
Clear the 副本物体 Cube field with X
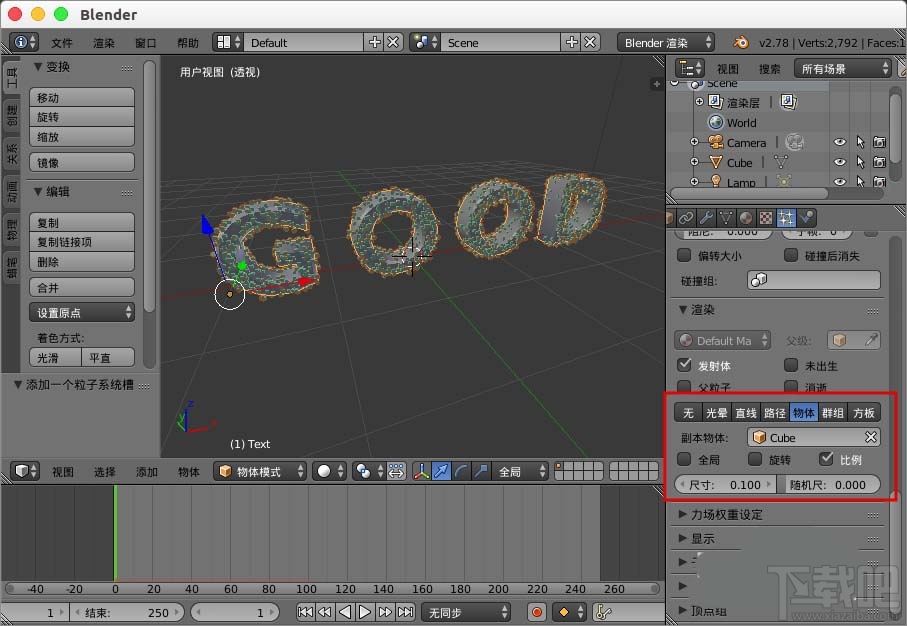click(x=871, y=437)
